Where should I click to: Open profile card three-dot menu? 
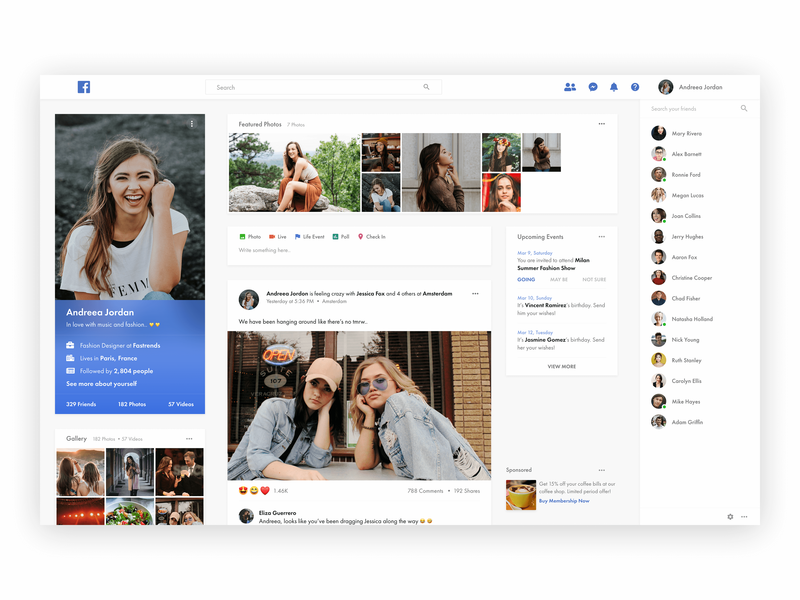[192, 124]
